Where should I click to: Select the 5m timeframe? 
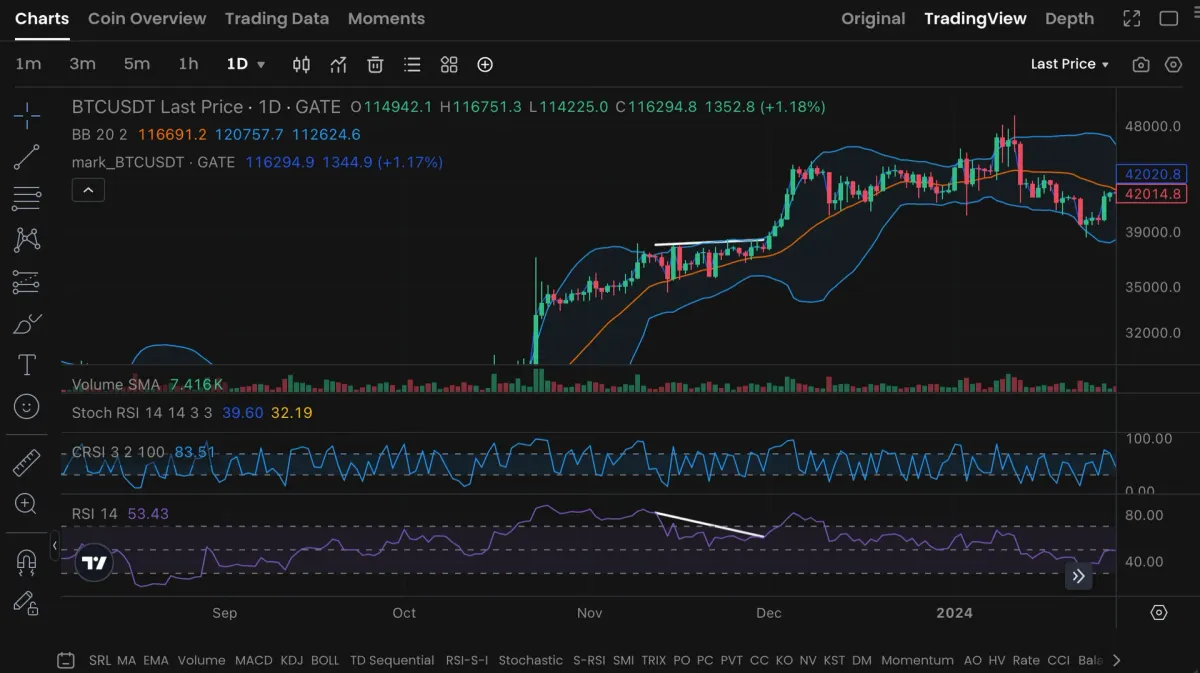[x=137, y=64]
